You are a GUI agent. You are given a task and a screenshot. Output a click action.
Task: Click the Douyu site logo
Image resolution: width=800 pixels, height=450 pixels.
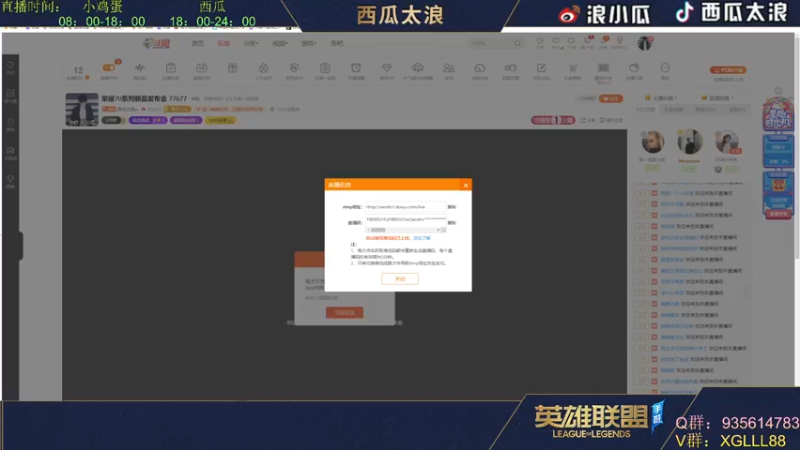(157, 43)
